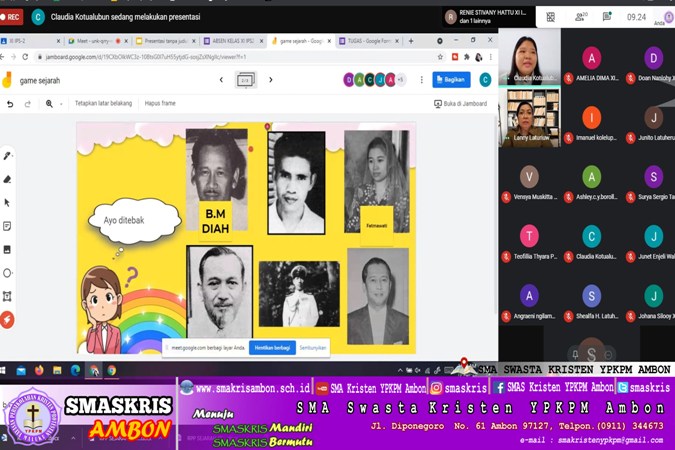Click Buka di Jamboard
Viewport: 675px width, 450px height.
(461, 104)
